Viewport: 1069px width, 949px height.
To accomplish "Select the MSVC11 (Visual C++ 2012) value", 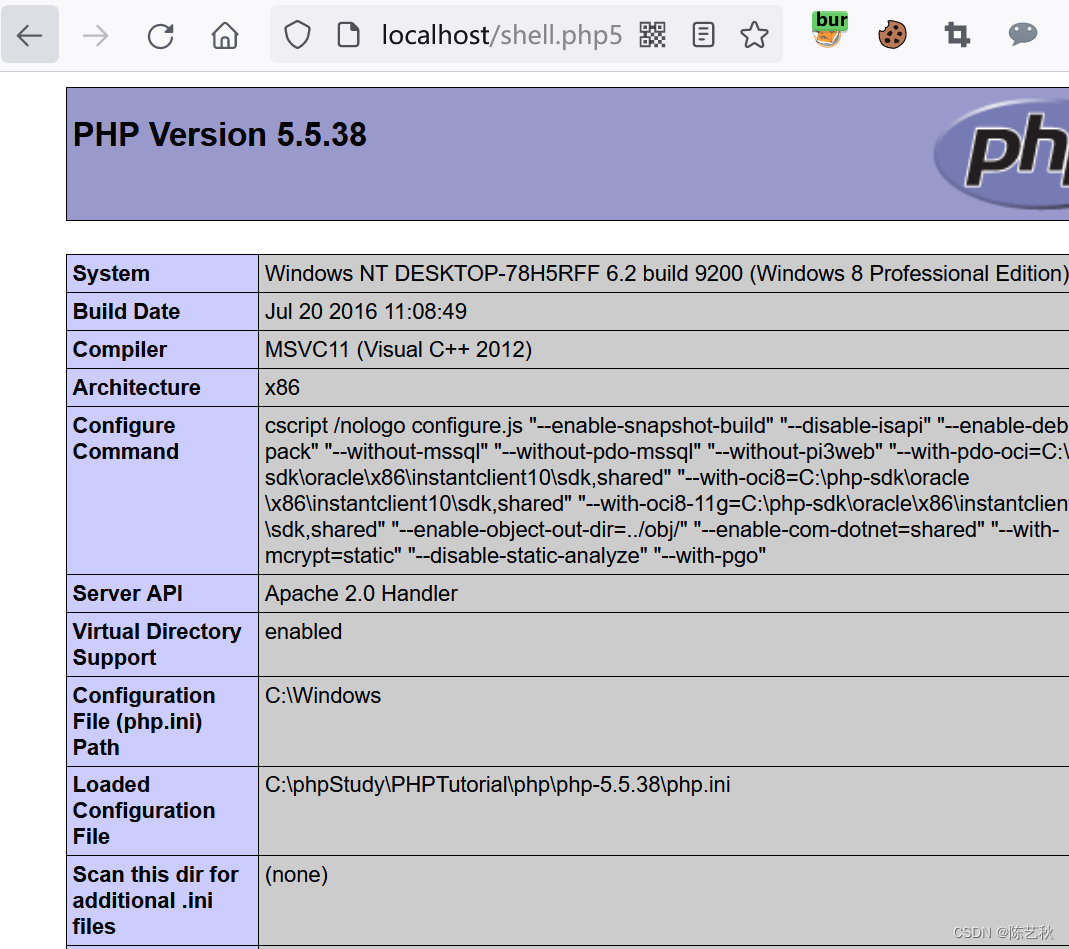I will [x=398, y=350].
